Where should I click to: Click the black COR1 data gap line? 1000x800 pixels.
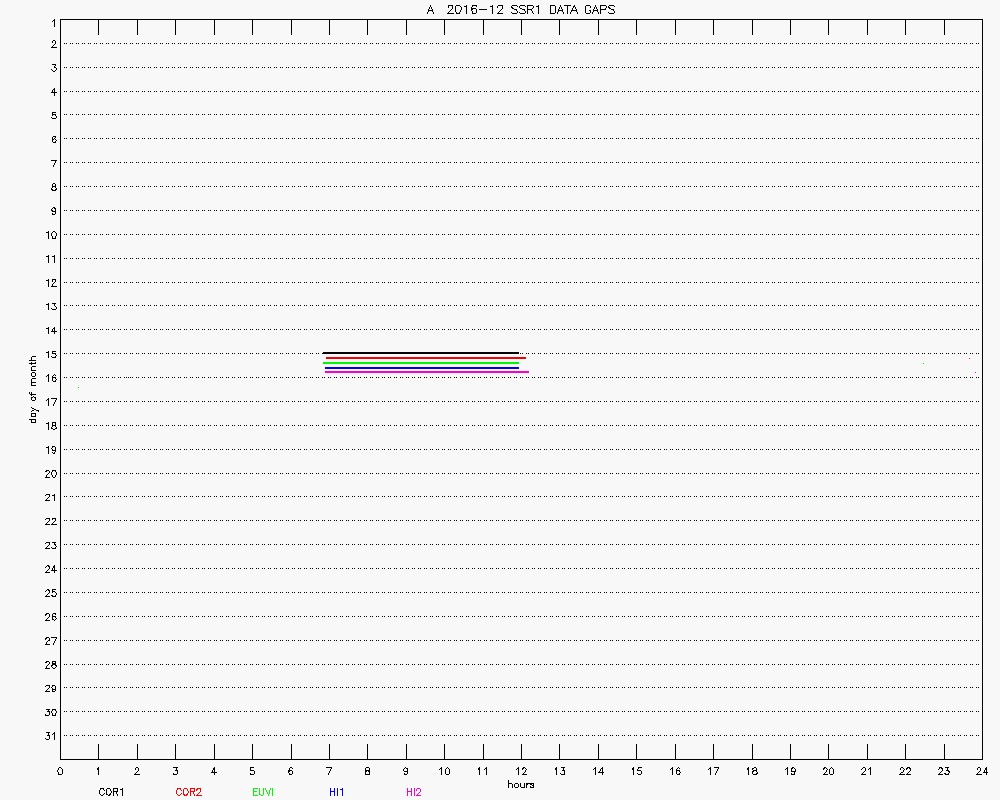(x=421, y=353)
